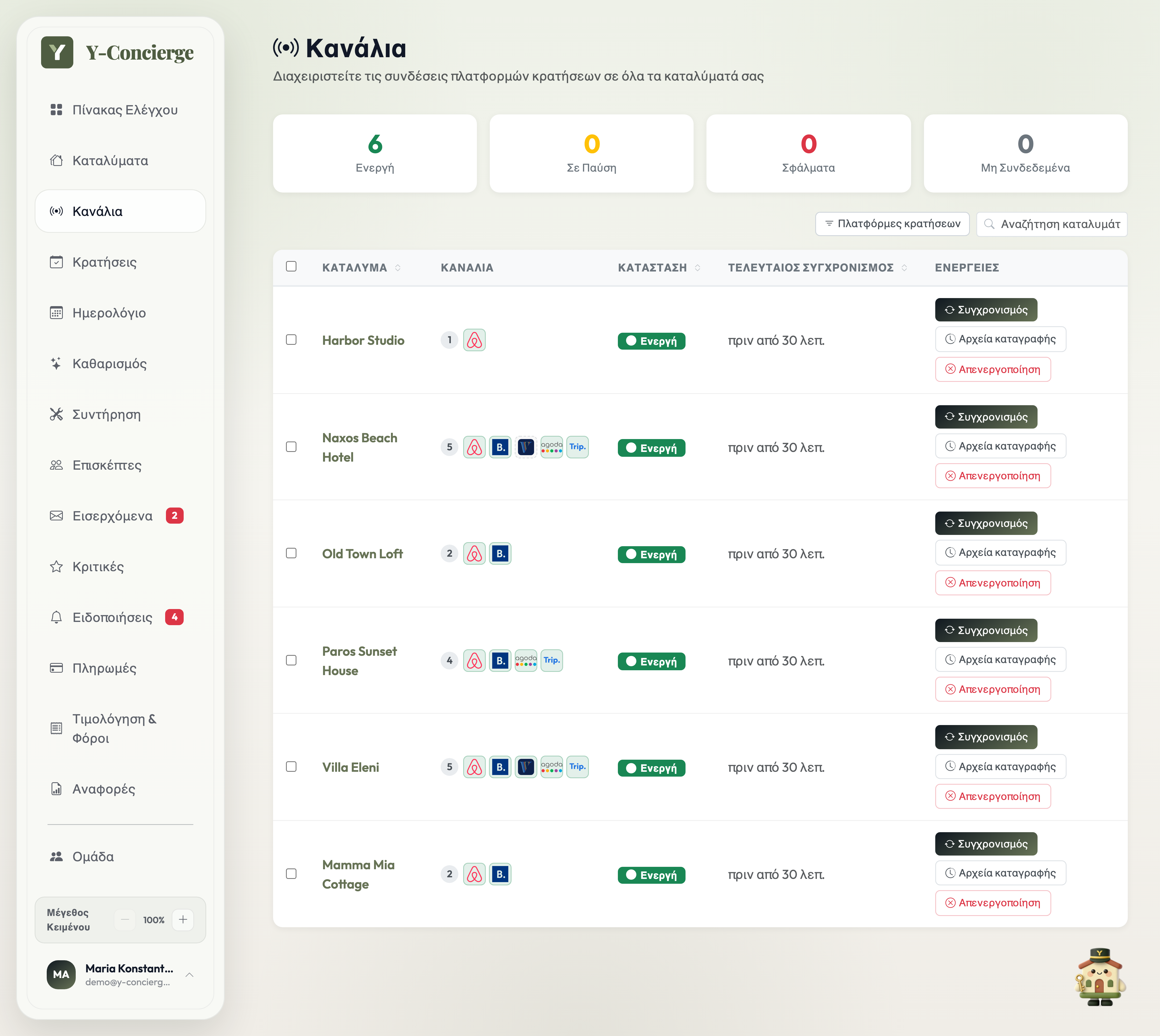1160x1036 pixels.
Task: Toggle the select-all checkbox in table header
Action: coord(291,266)
